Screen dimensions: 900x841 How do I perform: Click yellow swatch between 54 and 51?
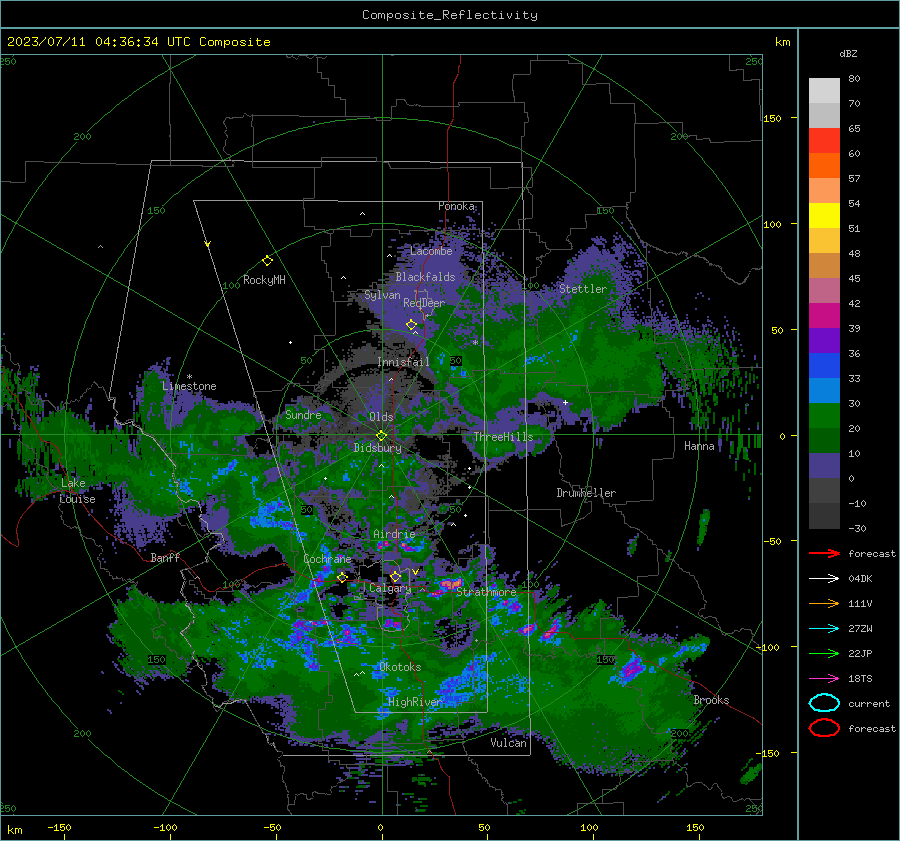coord(824,216)
